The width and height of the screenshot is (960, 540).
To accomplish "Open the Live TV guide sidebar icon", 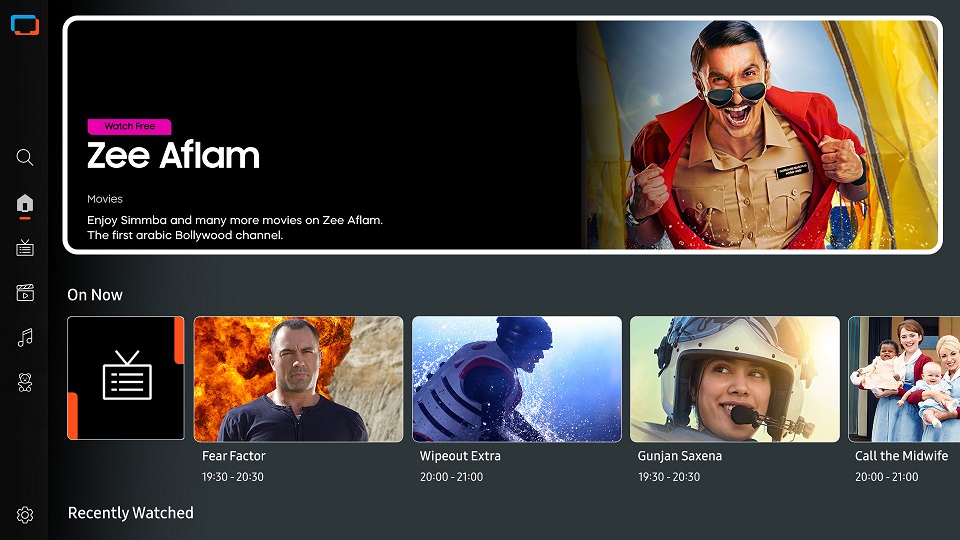I will (25, 248).
